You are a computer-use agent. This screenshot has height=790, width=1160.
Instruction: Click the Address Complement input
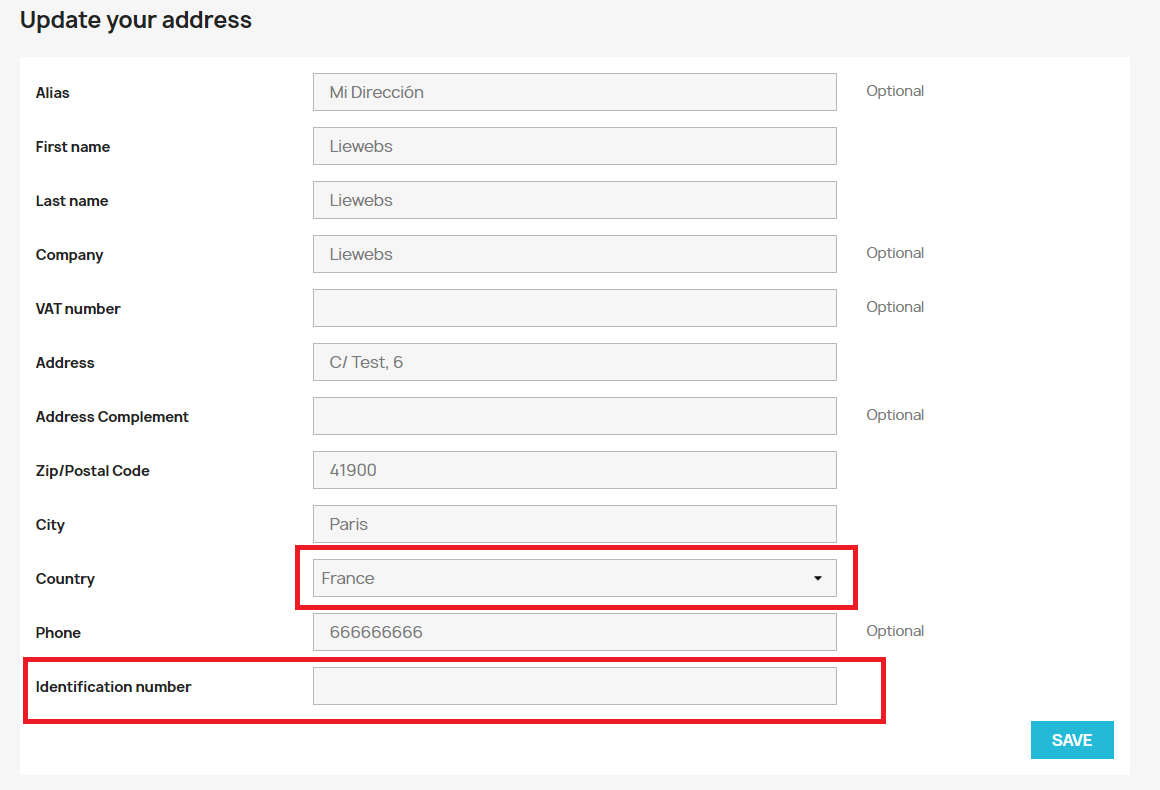click(x=575, y=416)
